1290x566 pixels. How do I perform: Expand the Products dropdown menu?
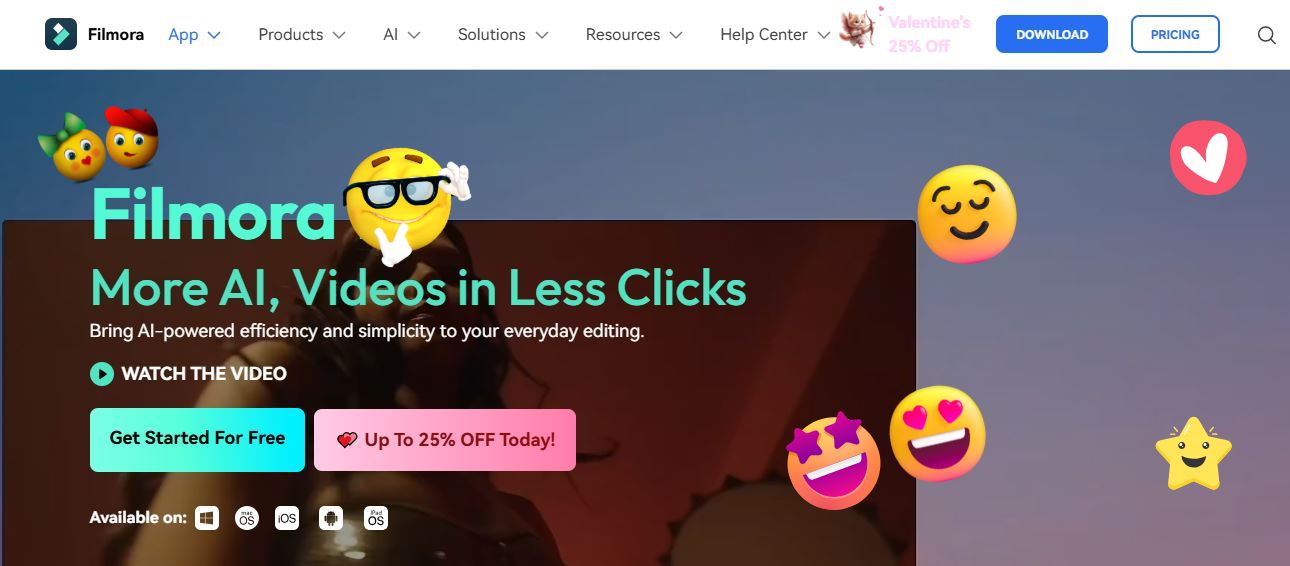pyautogui.click(x=302, y=34)
